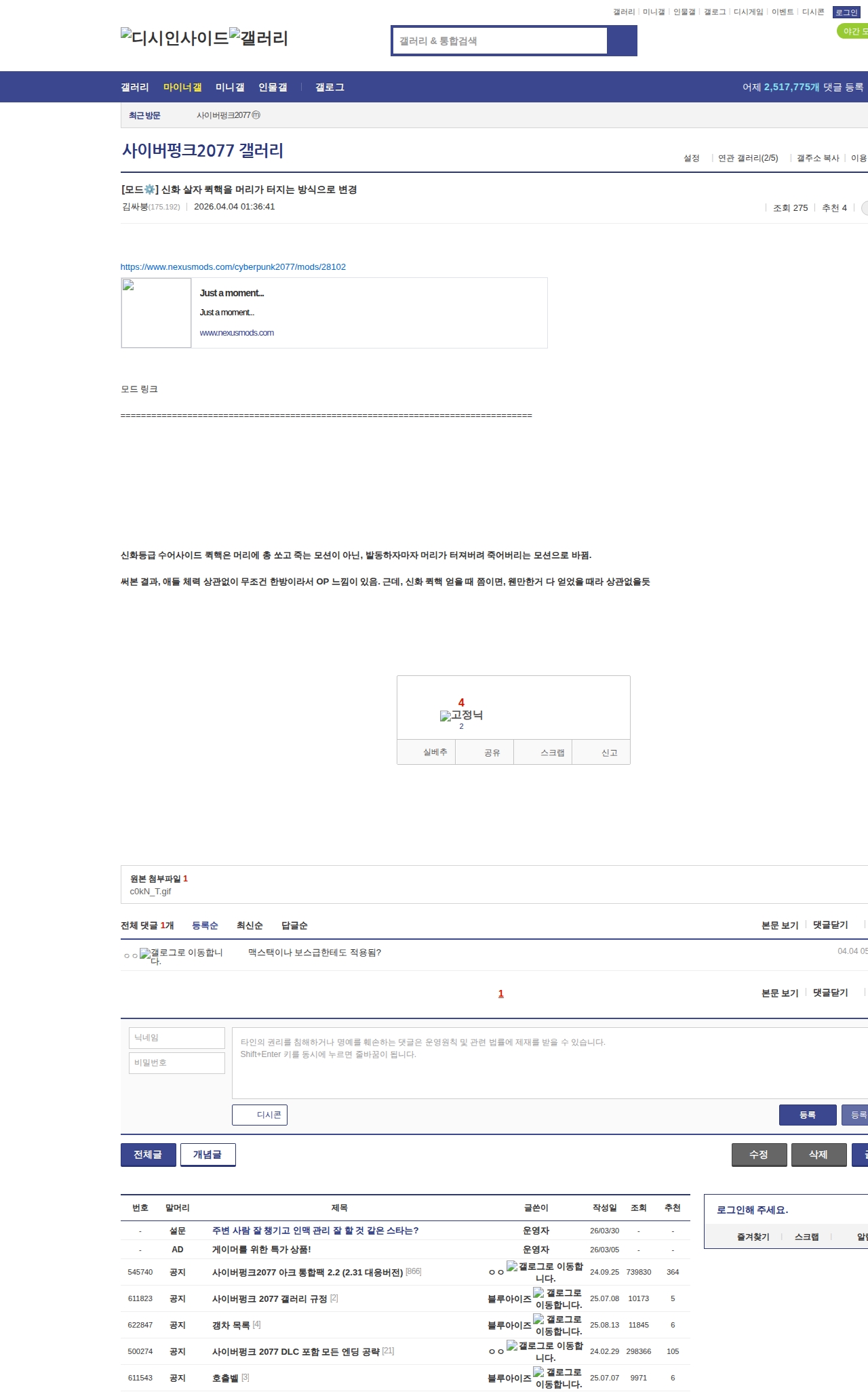Focus the 갤러리 & 통합검색 search field

point(500,41)
